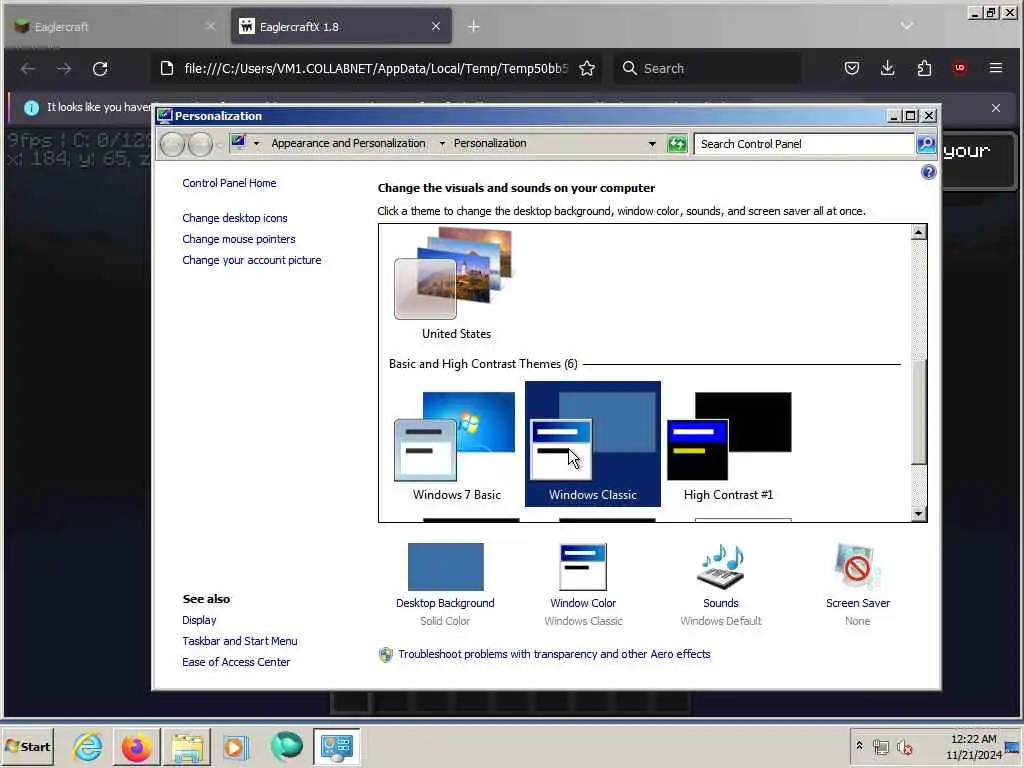This screenshot has height=768, width=1024.
Task: Click the Firefox URL address field
Action: click(x=376, y=69)
